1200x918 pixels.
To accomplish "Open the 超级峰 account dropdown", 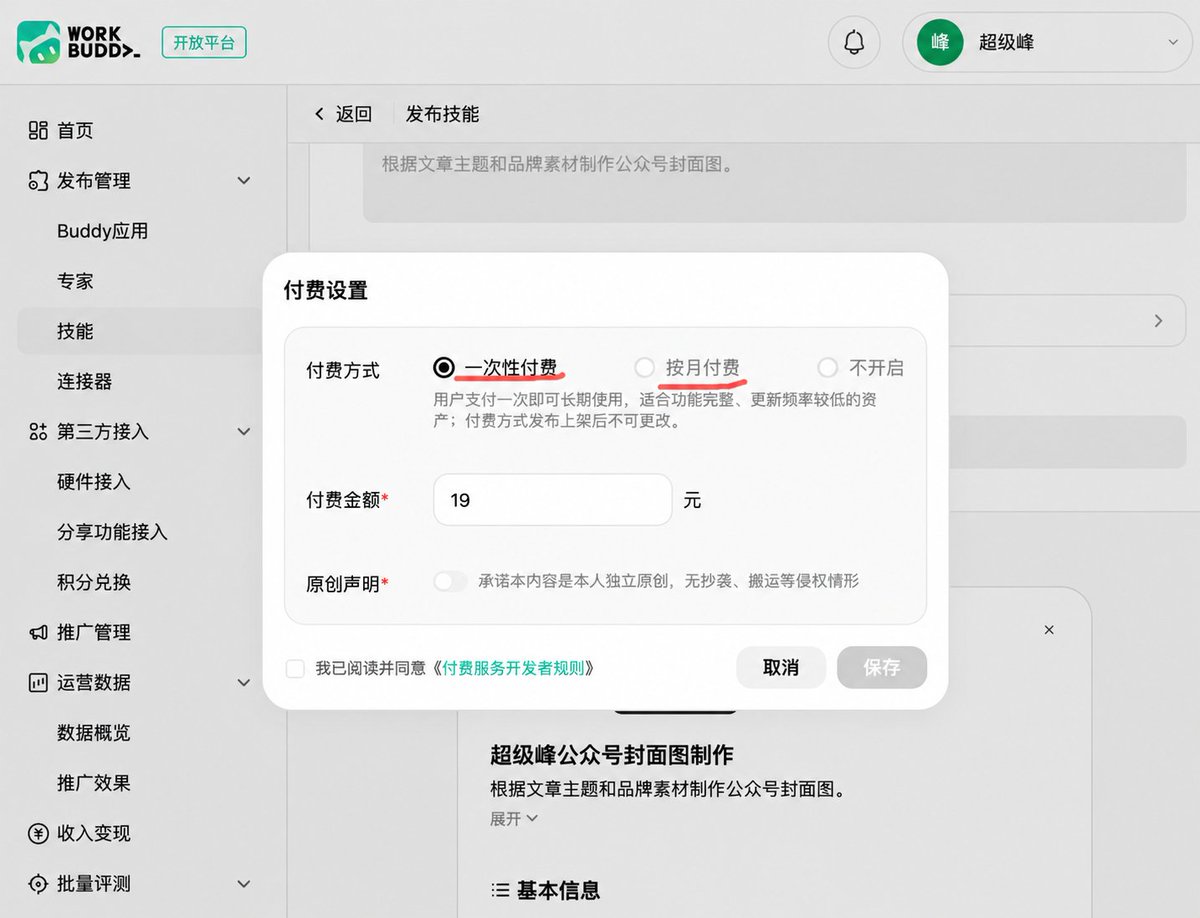I will [x=1047, y=42].
